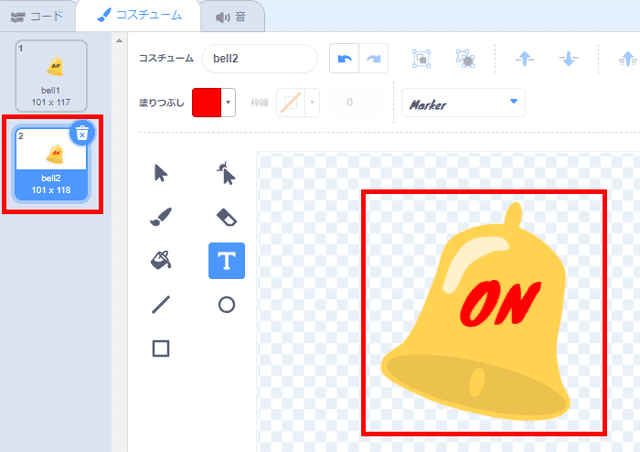The width and height of the screenshot is (640, 452).
Task: Activate the Text tool
Action: tap(226, 261)
